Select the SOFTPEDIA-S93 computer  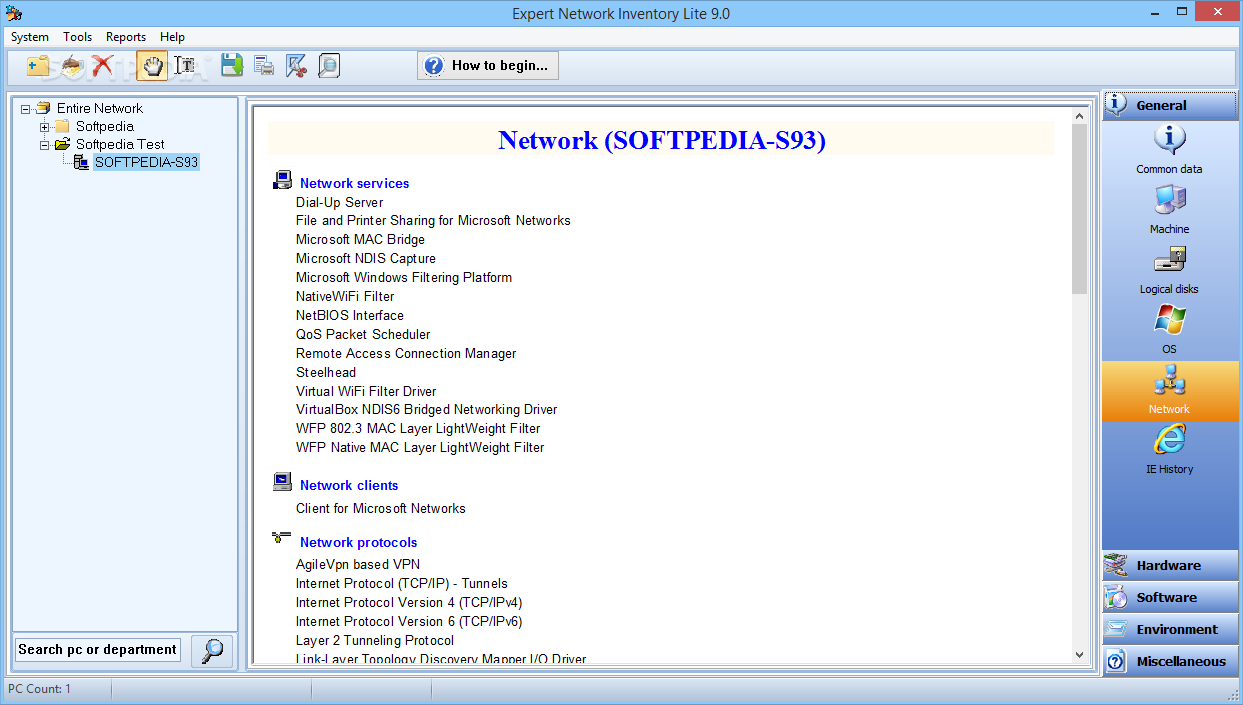[146, 162]
